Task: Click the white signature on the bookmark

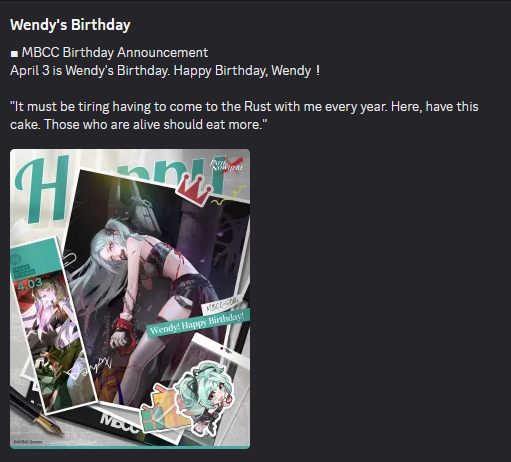Action: (x=85, y=370)
